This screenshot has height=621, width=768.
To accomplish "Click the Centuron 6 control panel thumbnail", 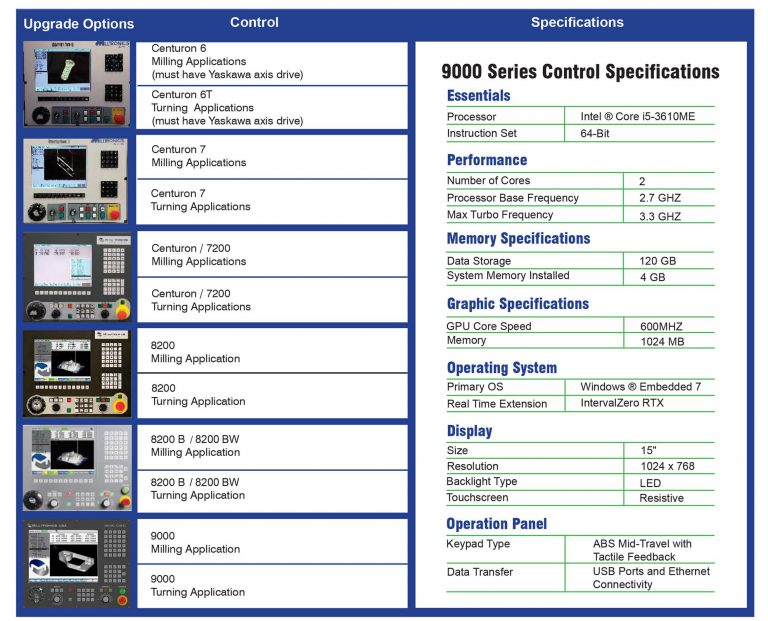I will point(77,84).
